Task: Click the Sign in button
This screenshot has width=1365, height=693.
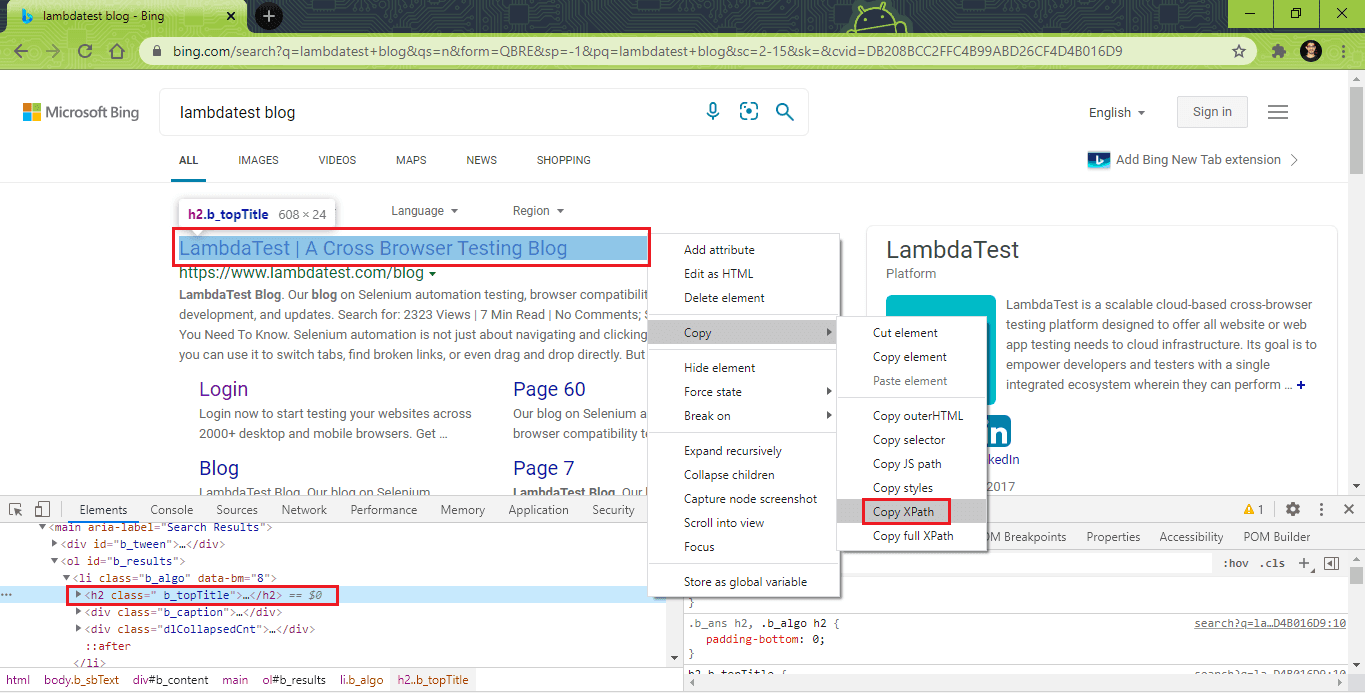Action: click(1212, 112)
